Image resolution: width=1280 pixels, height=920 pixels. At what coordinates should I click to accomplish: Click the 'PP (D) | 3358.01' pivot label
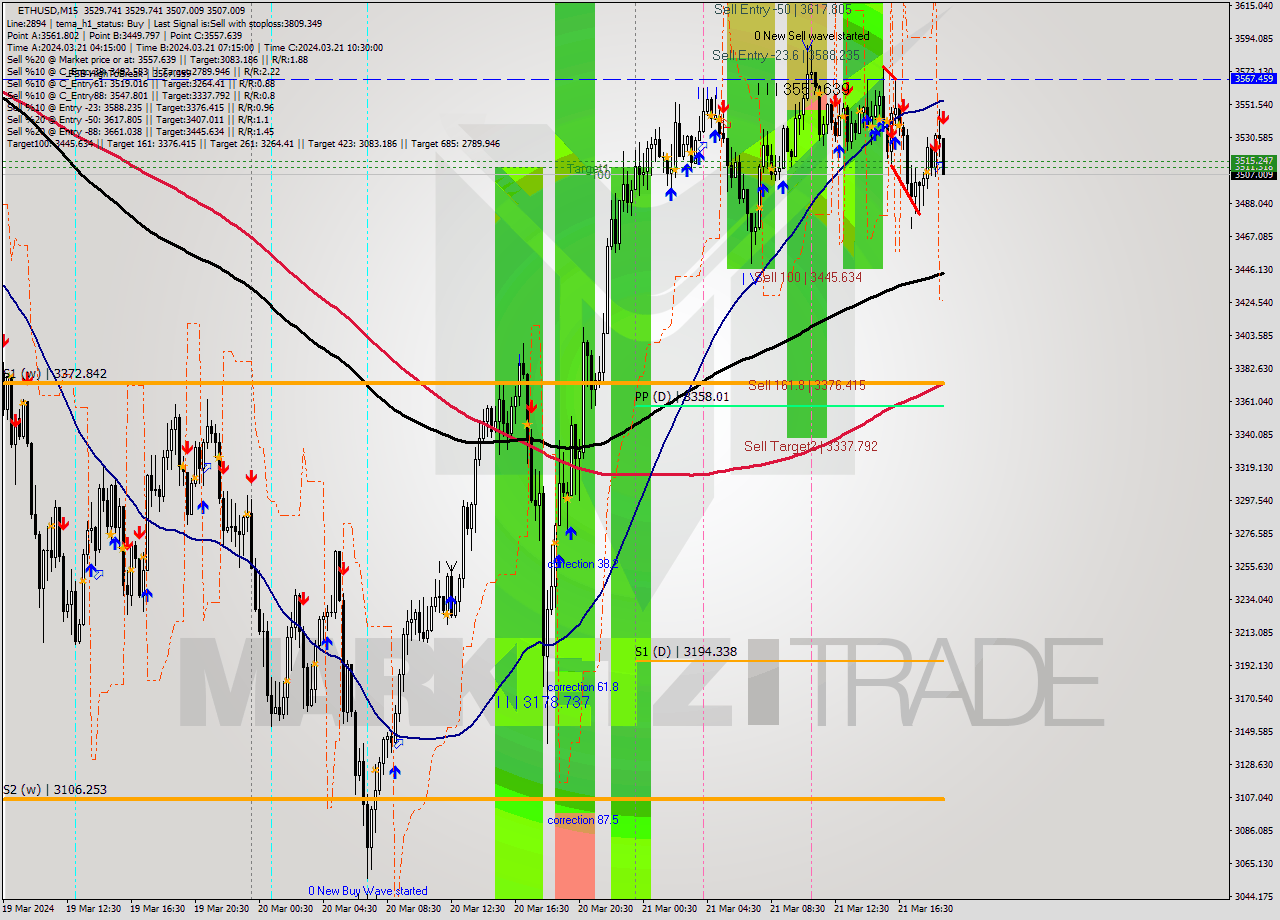click(x=682, y=397)
